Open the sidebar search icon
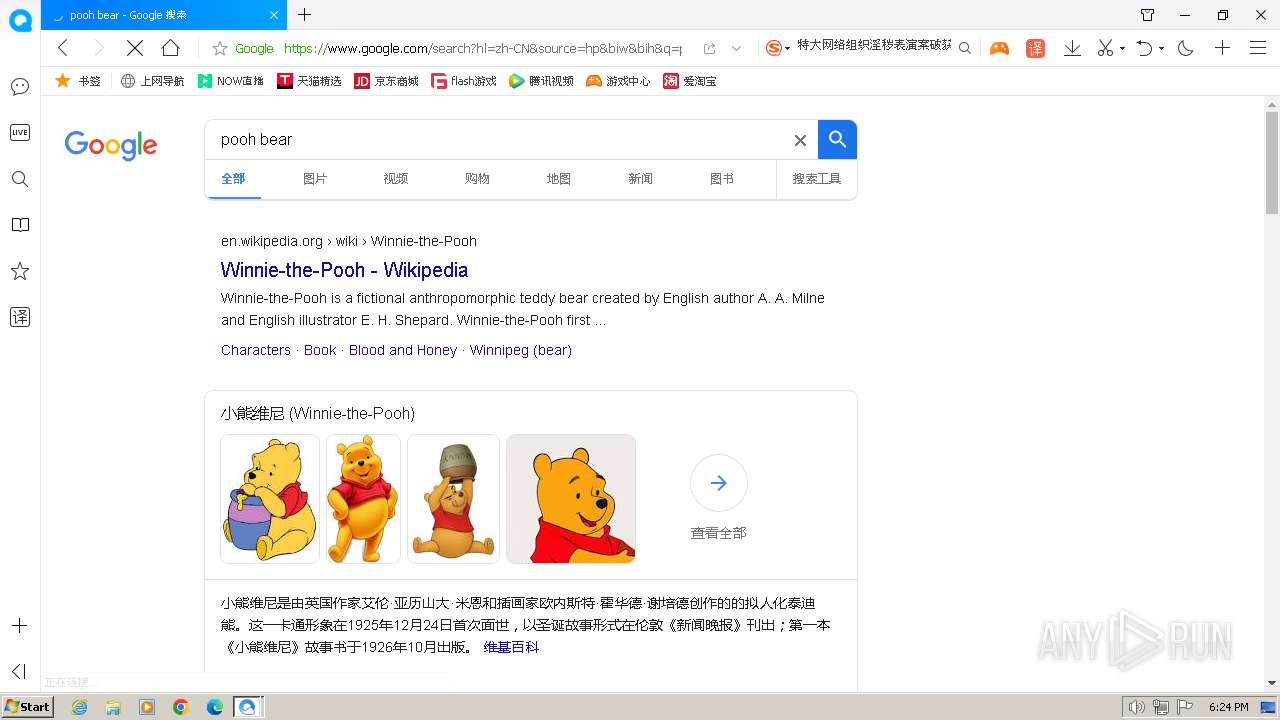 [x=20, y=179]
